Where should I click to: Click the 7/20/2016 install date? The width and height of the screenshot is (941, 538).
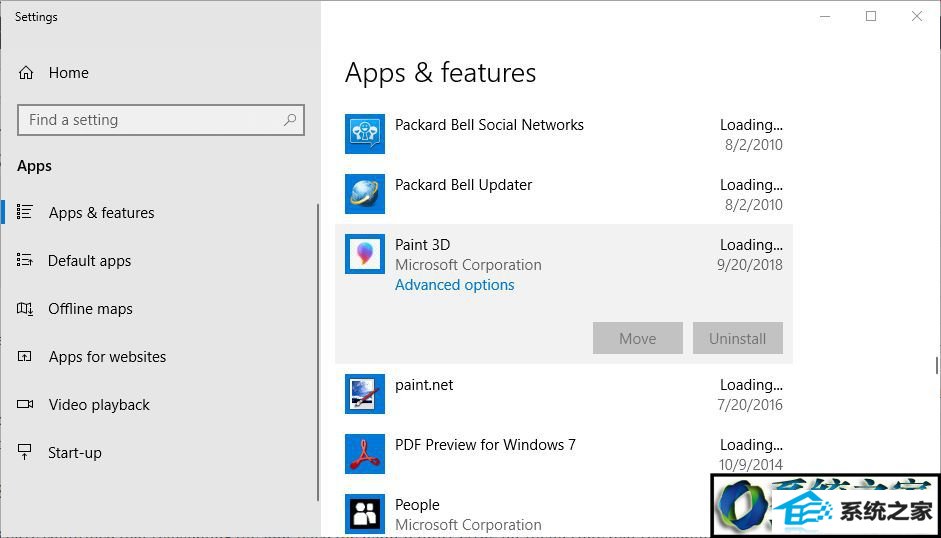click(750, 405)
